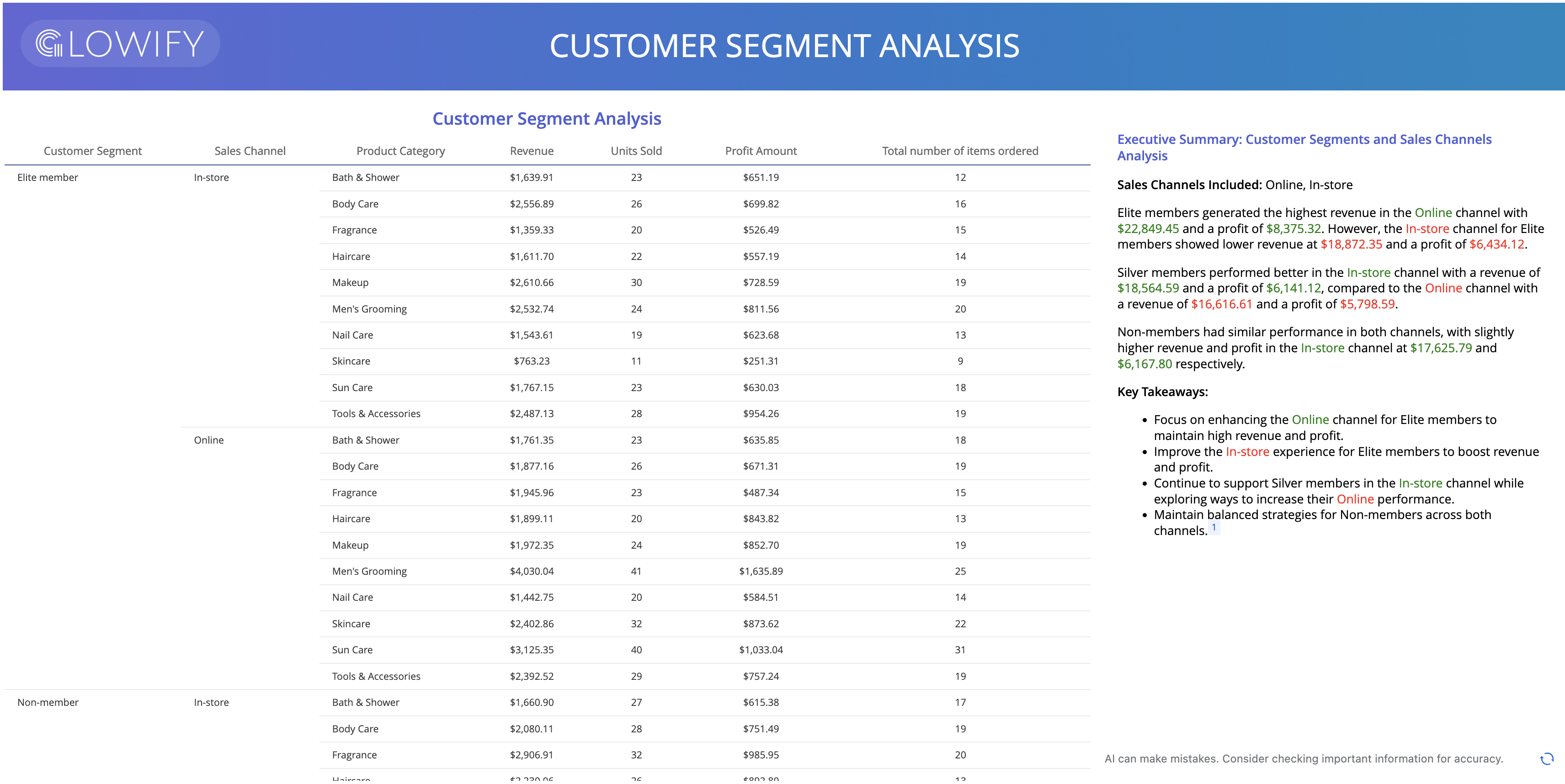The width and height of the screenshot is (1565, 784).
Task: Click the Customer Segment Analysis table title
Action: click(546, 118)
